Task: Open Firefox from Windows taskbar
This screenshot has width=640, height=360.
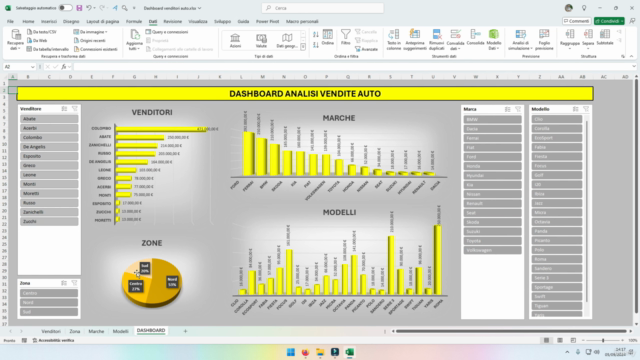Action: pyautogui.click(x=305, y=352)
